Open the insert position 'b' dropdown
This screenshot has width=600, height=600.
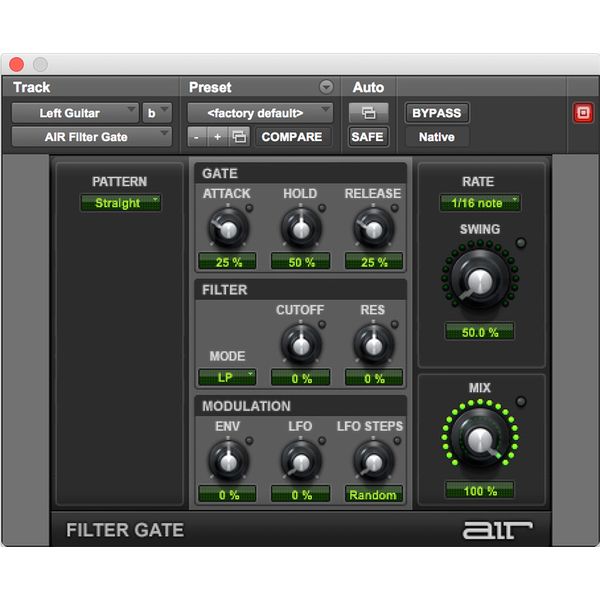pyautogui.click(x=157, y=113)
